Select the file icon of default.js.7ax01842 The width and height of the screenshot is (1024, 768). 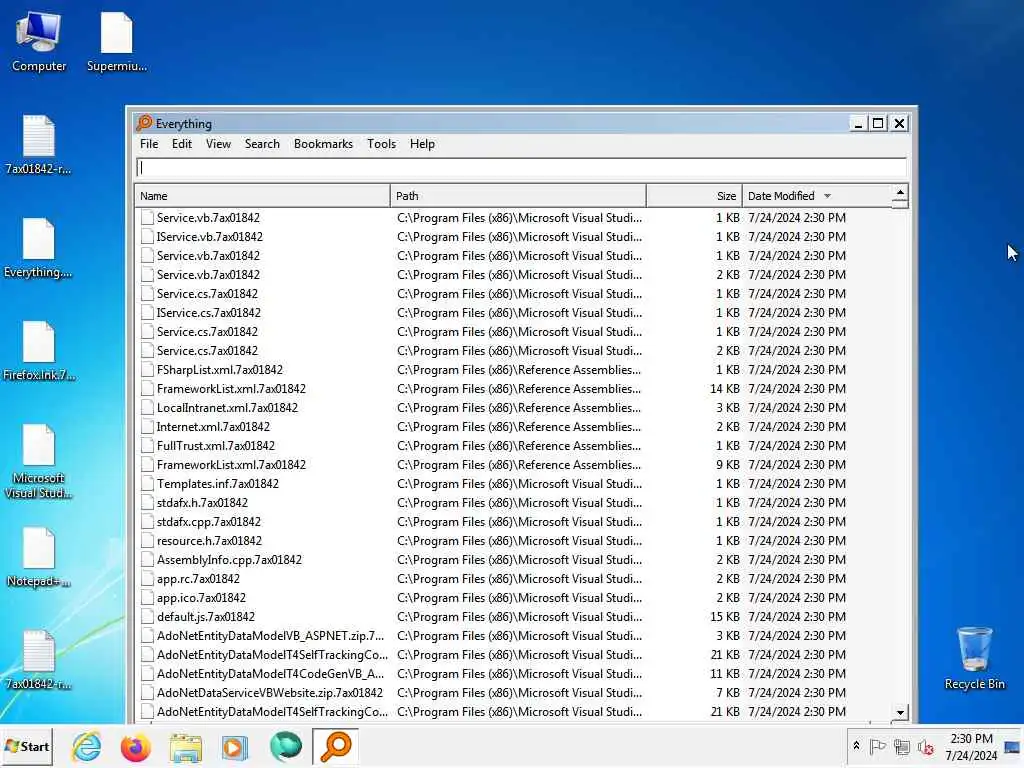click(148, 616)
